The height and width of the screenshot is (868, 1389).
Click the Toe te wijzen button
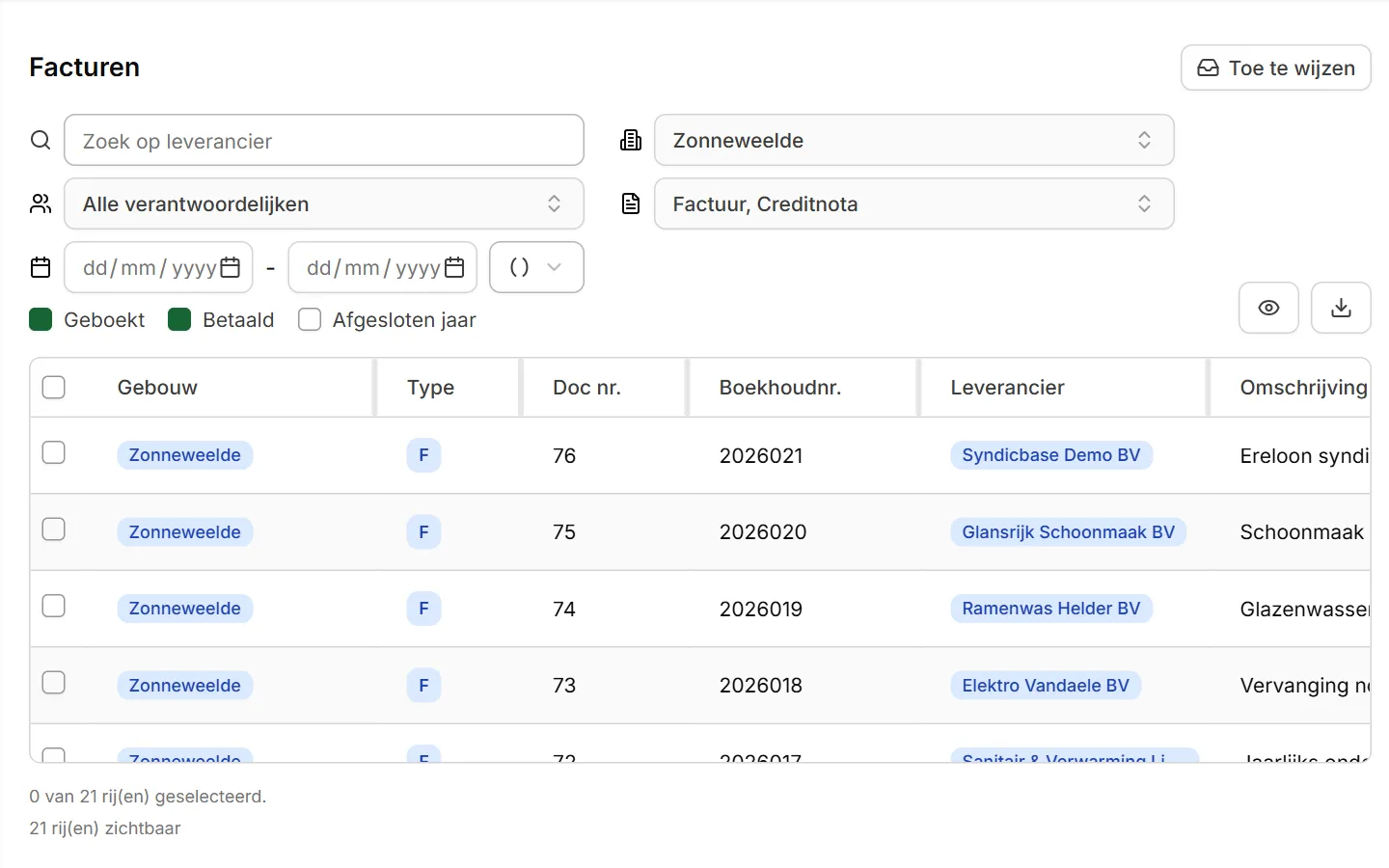1275,68
